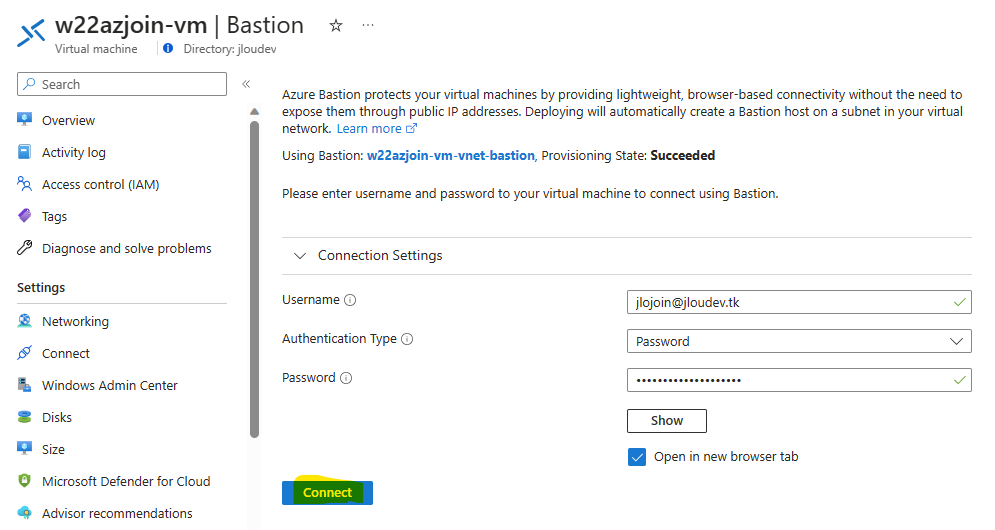
Task: Click the Diagnose wrench icon
Action: [x=25, y=248]
